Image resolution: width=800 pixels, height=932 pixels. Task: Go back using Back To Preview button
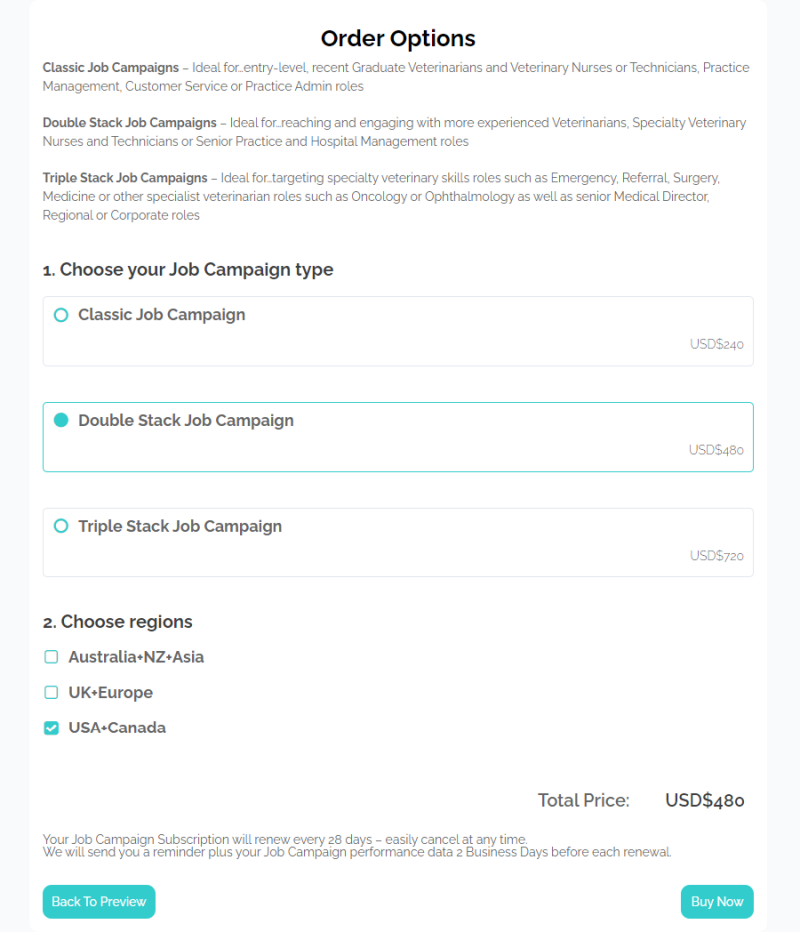pos(99,901)
